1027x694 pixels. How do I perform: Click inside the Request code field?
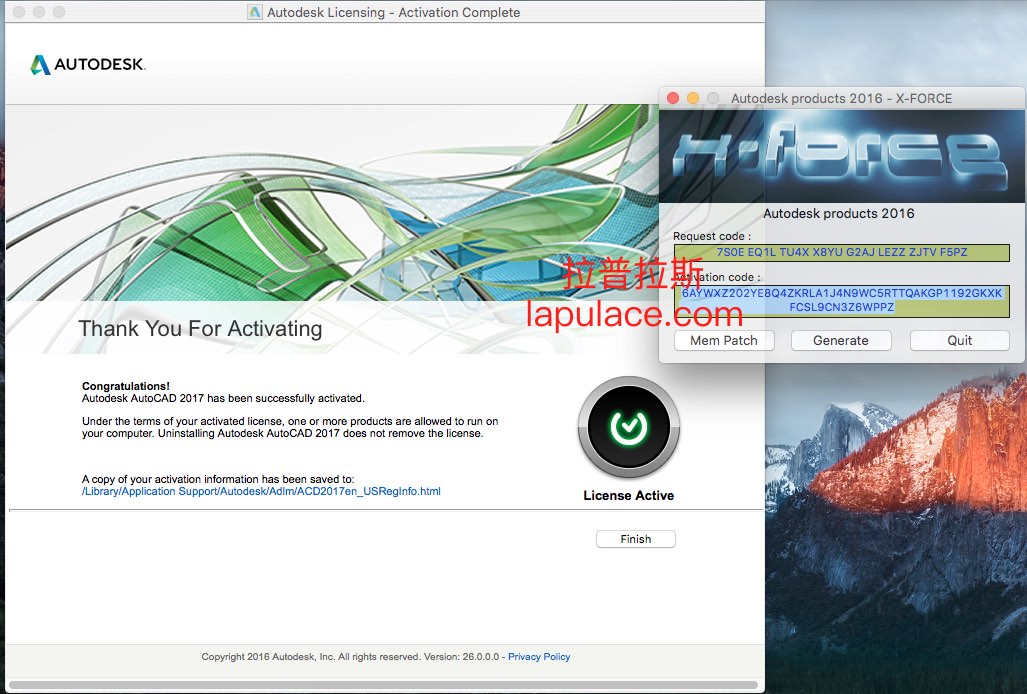(841, 253)
